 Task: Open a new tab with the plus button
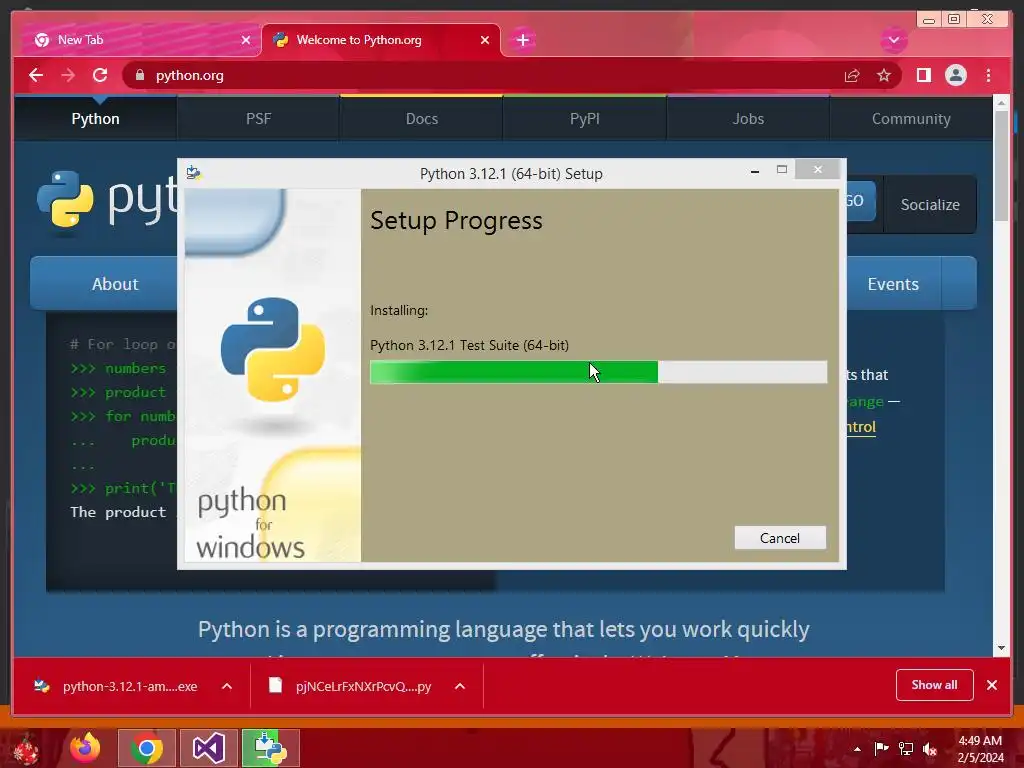[522, 40]
